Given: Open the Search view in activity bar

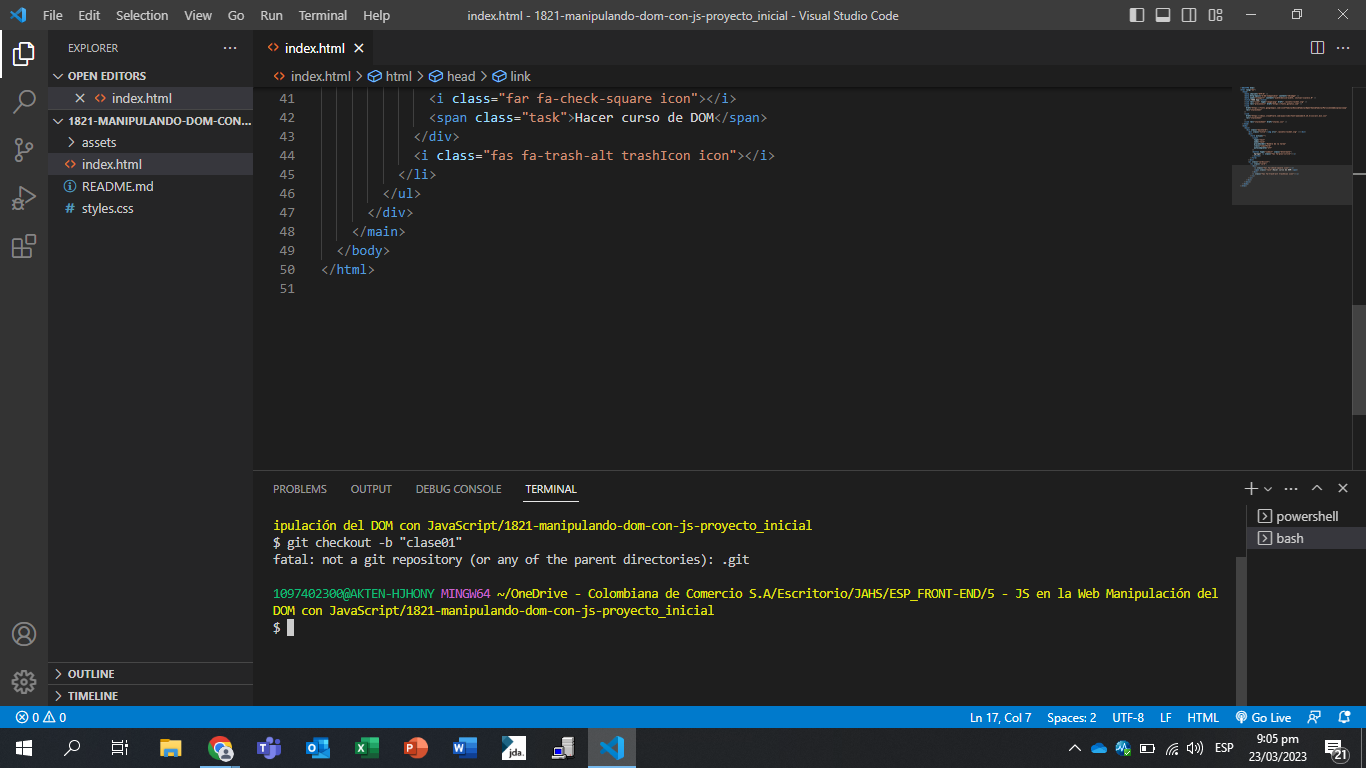Looking at the screenshot, I should (24, 102).
